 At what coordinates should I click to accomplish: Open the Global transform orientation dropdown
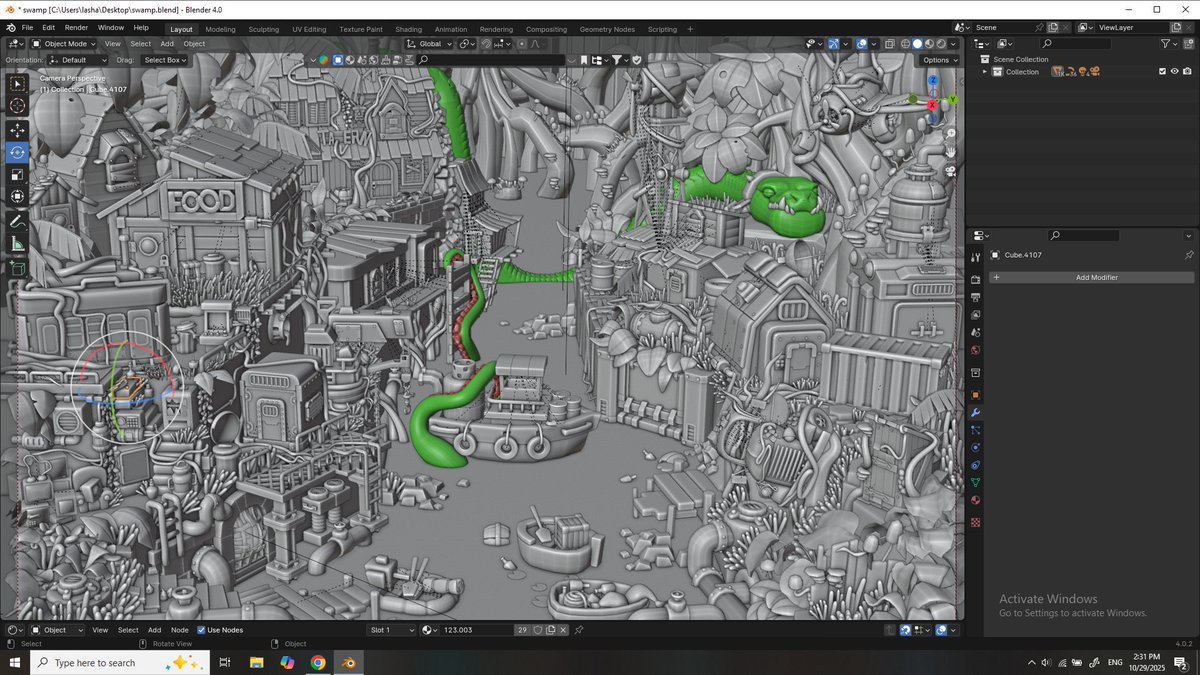tap(432, 44)
